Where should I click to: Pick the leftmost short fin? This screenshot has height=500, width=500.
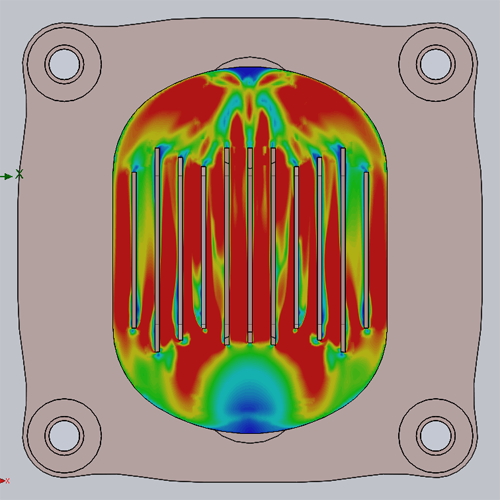(x=134, y=250)
